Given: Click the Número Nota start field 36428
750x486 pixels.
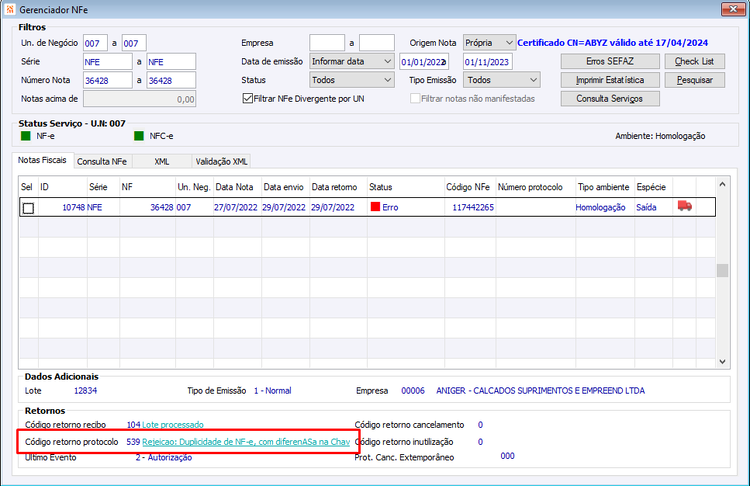Looking at the screenshot, I should (108, 80).
